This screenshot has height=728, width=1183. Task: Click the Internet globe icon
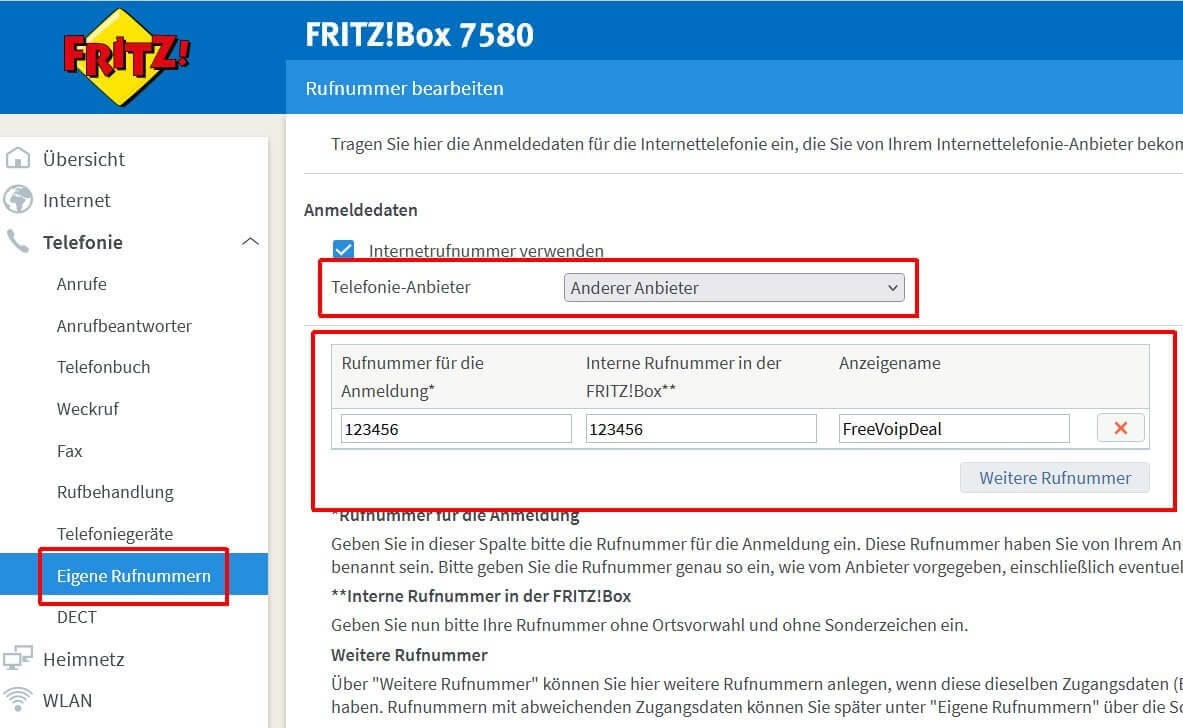coord(18,200)
